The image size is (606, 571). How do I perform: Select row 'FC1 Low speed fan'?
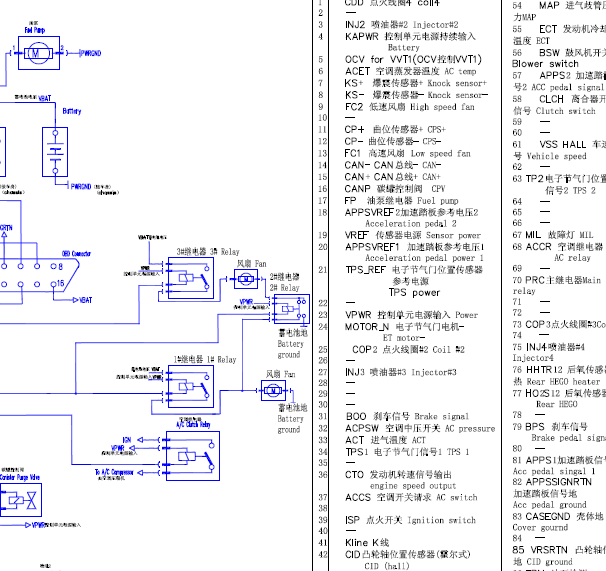pos(408,153)
